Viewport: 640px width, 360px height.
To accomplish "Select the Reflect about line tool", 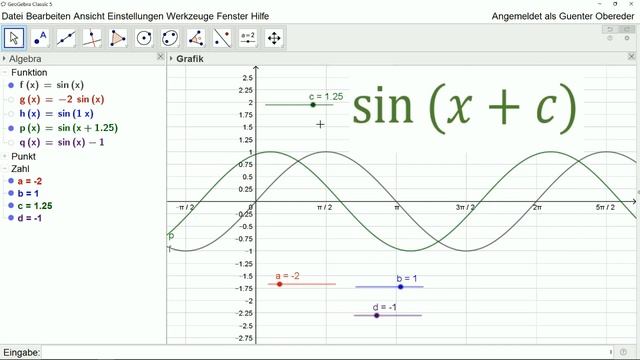I will [222, 38].
